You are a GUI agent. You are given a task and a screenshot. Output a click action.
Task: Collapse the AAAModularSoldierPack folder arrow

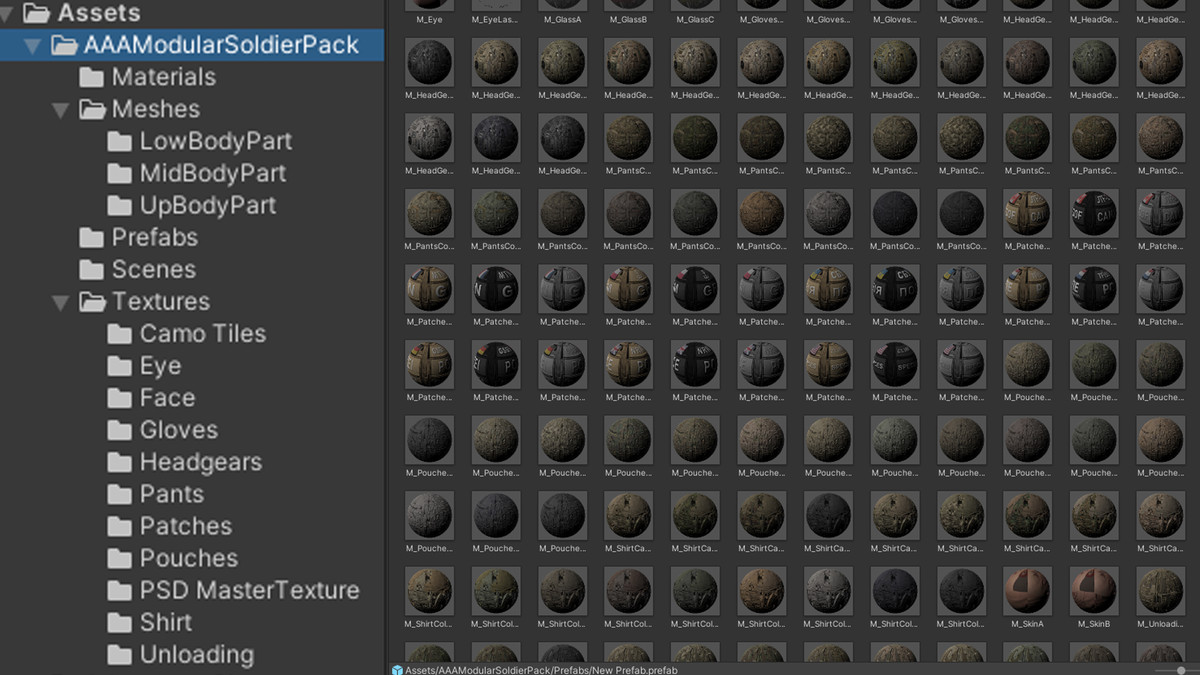33,45
